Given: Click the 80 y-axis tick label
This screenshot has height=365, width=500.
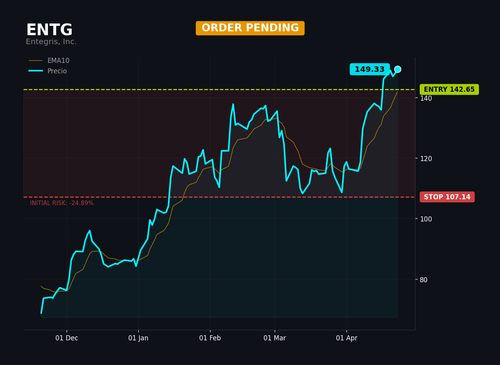Looking at the screenshot, I should pos(423,280).
